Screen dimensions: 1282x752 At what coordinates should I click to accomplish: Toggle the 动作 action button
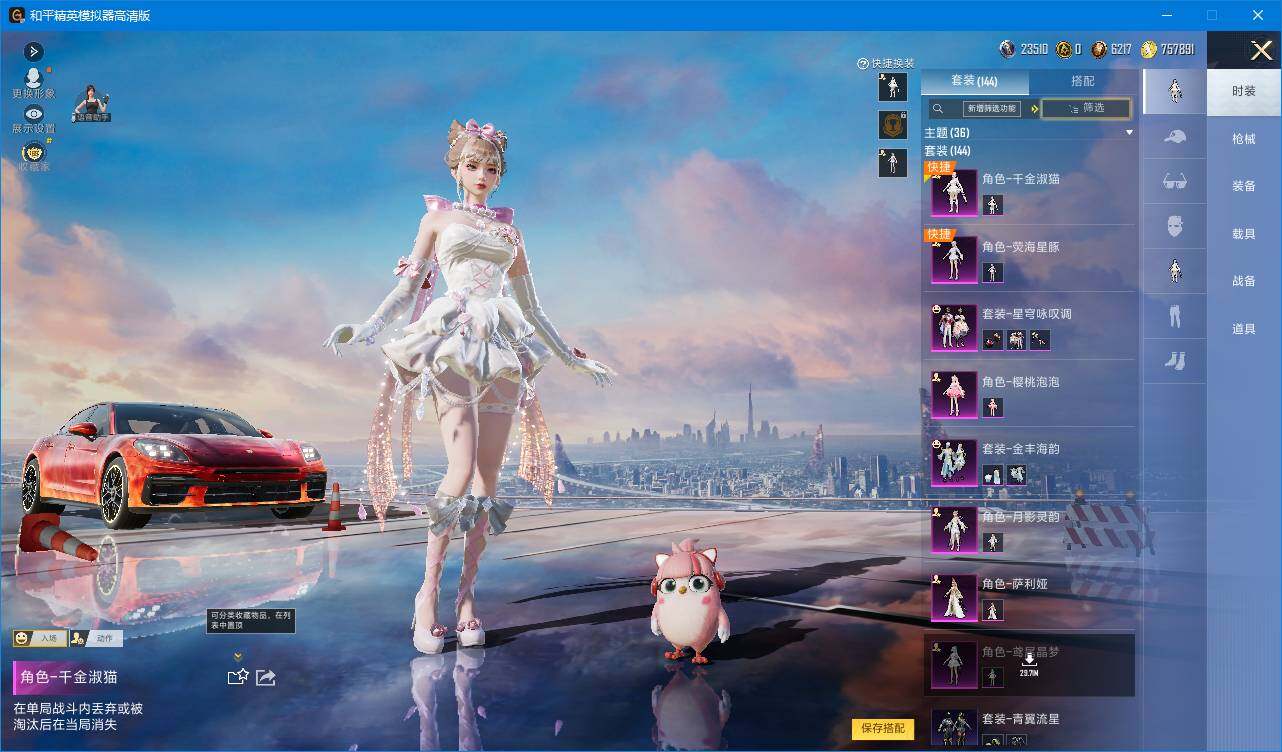96,638
